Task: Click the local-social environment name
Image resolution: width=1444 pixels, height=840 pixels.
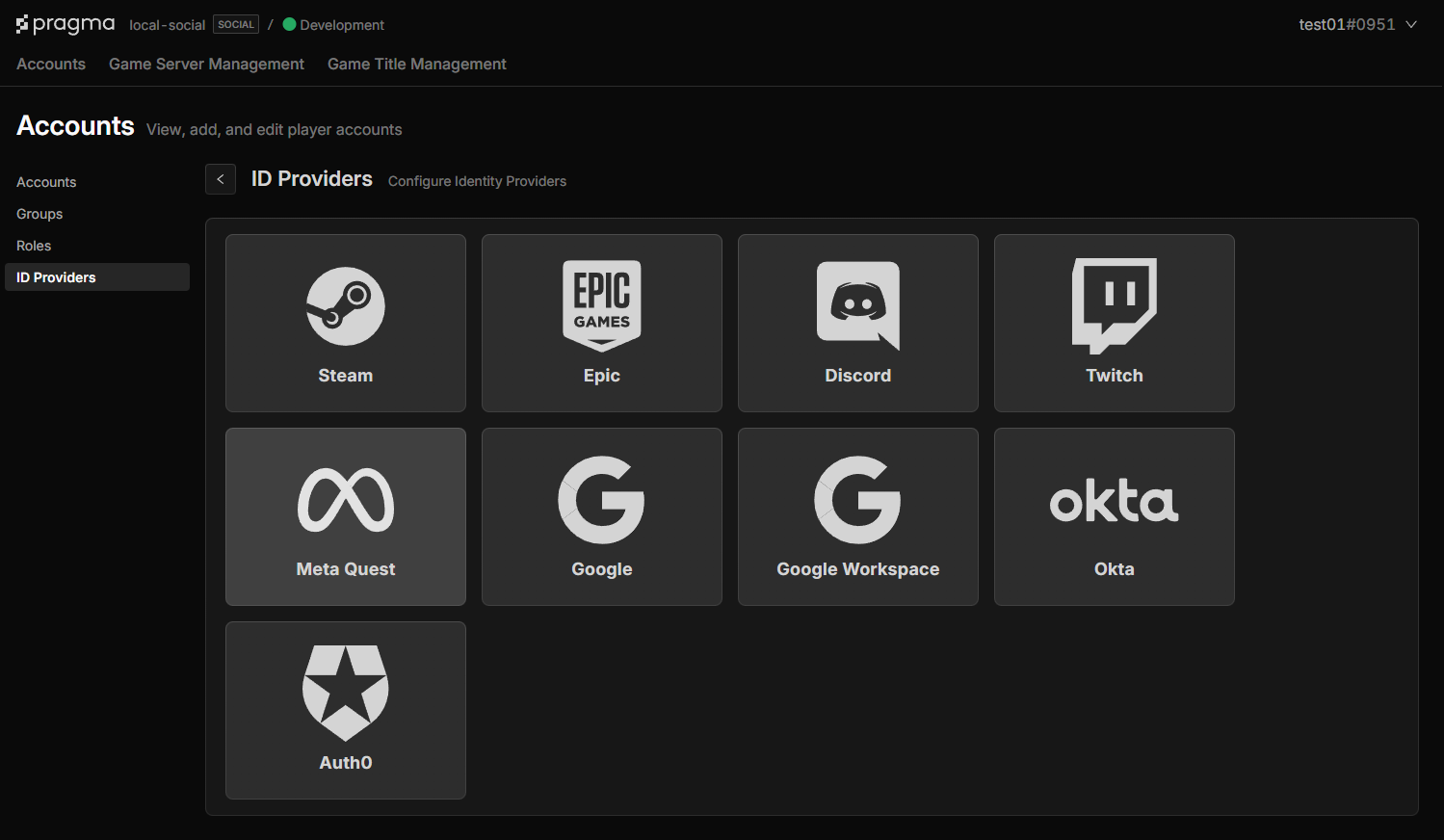Action: tap(168, 25)
